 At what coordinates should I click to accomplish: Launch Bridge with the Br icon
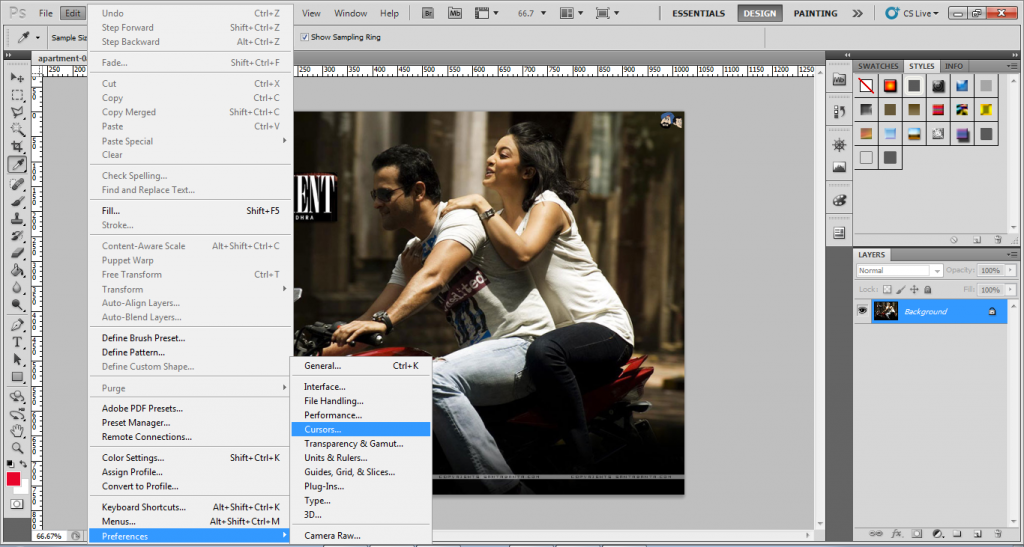tap(428, 13)
